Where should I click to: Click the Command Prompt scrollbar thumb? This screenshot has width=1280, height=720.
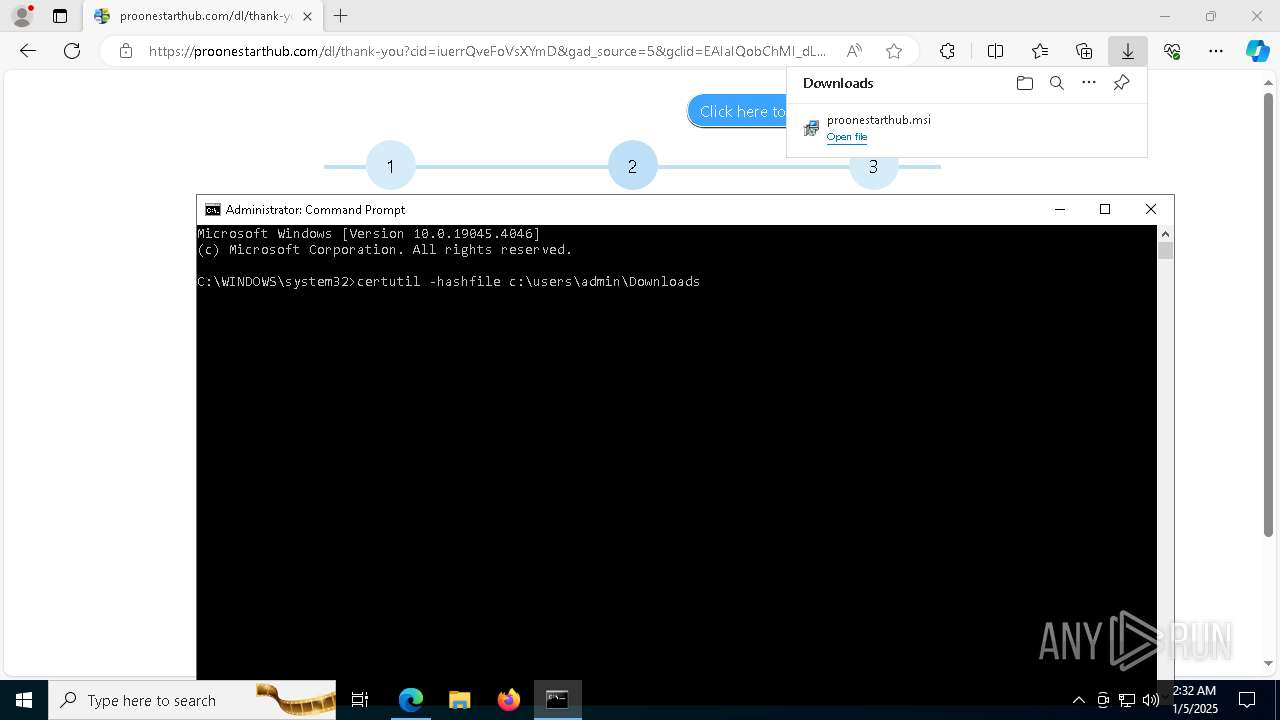pos(1165,250)
